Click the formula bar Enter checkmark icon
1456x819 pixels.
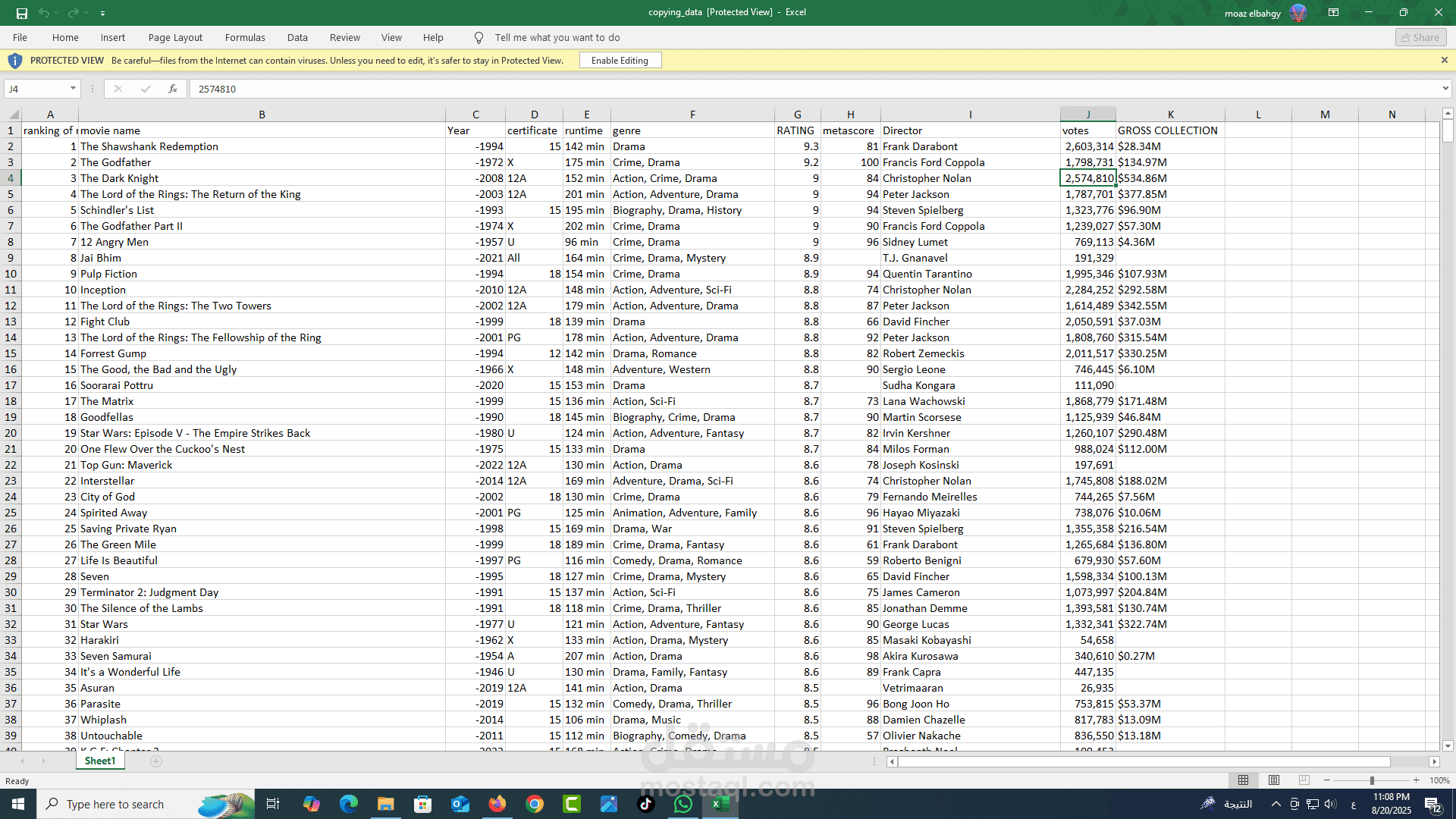pyautogui.click(x=146, y=89)
